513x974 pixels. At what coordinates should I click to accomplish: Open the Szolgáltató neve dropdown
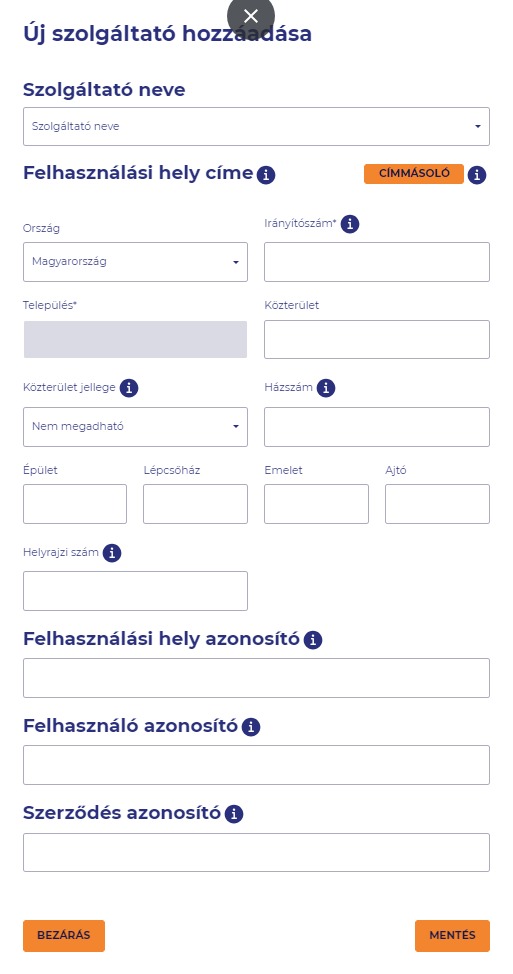[x=256, y=127]
